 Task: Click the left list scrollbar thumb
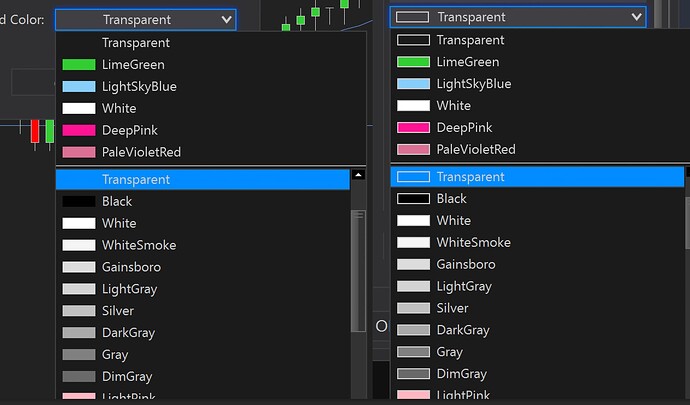[358, 270]
